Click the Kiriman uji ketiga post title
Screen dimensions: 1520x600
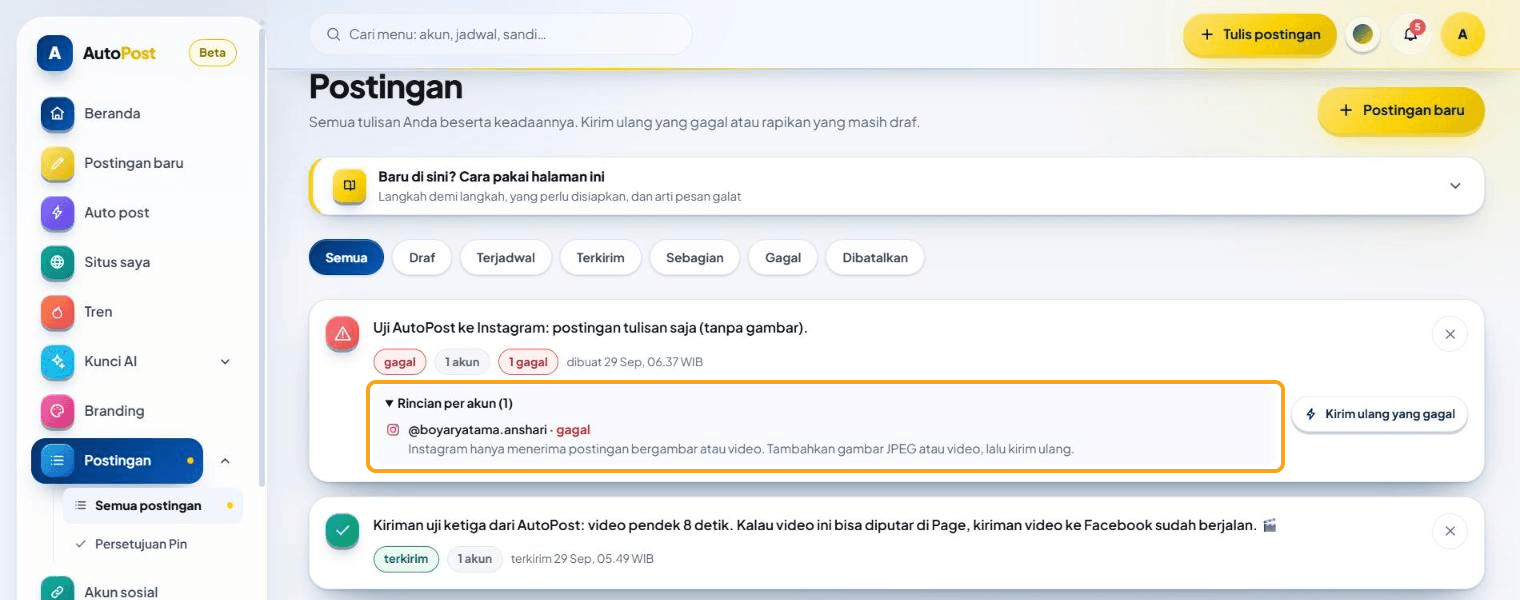(825, 525)
